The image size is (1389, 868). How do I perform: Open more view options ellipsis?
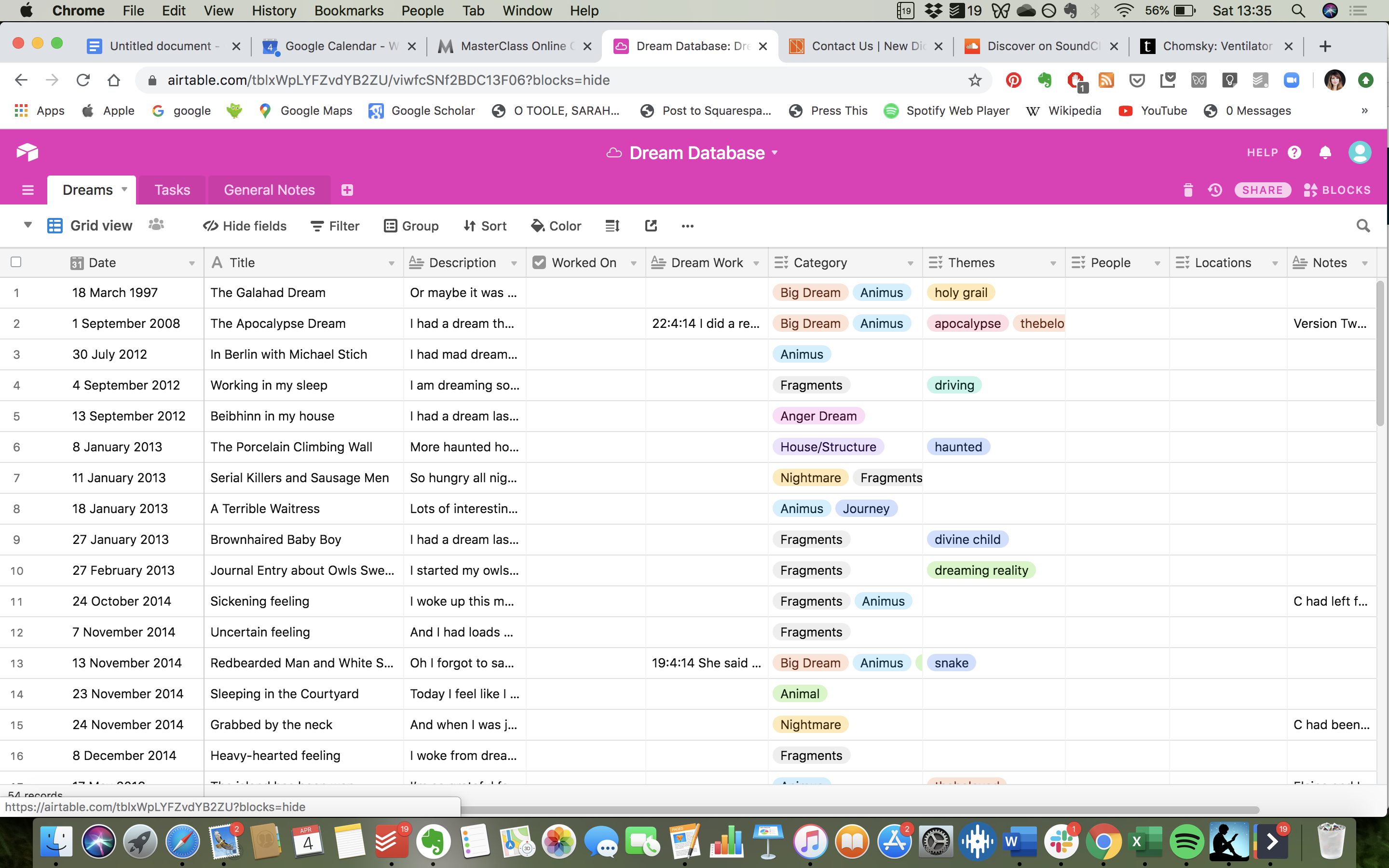[x=688, y=226]
